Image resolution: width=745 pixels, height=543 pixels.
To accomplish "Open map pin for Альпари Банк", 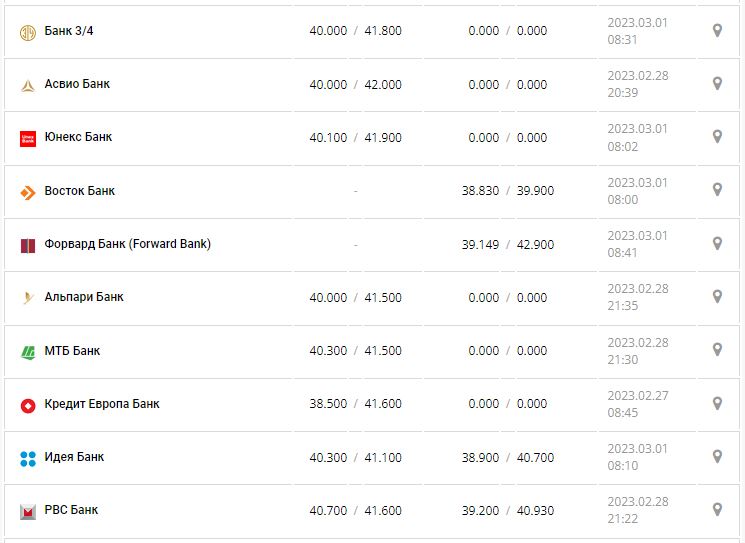I will (717, 297).
